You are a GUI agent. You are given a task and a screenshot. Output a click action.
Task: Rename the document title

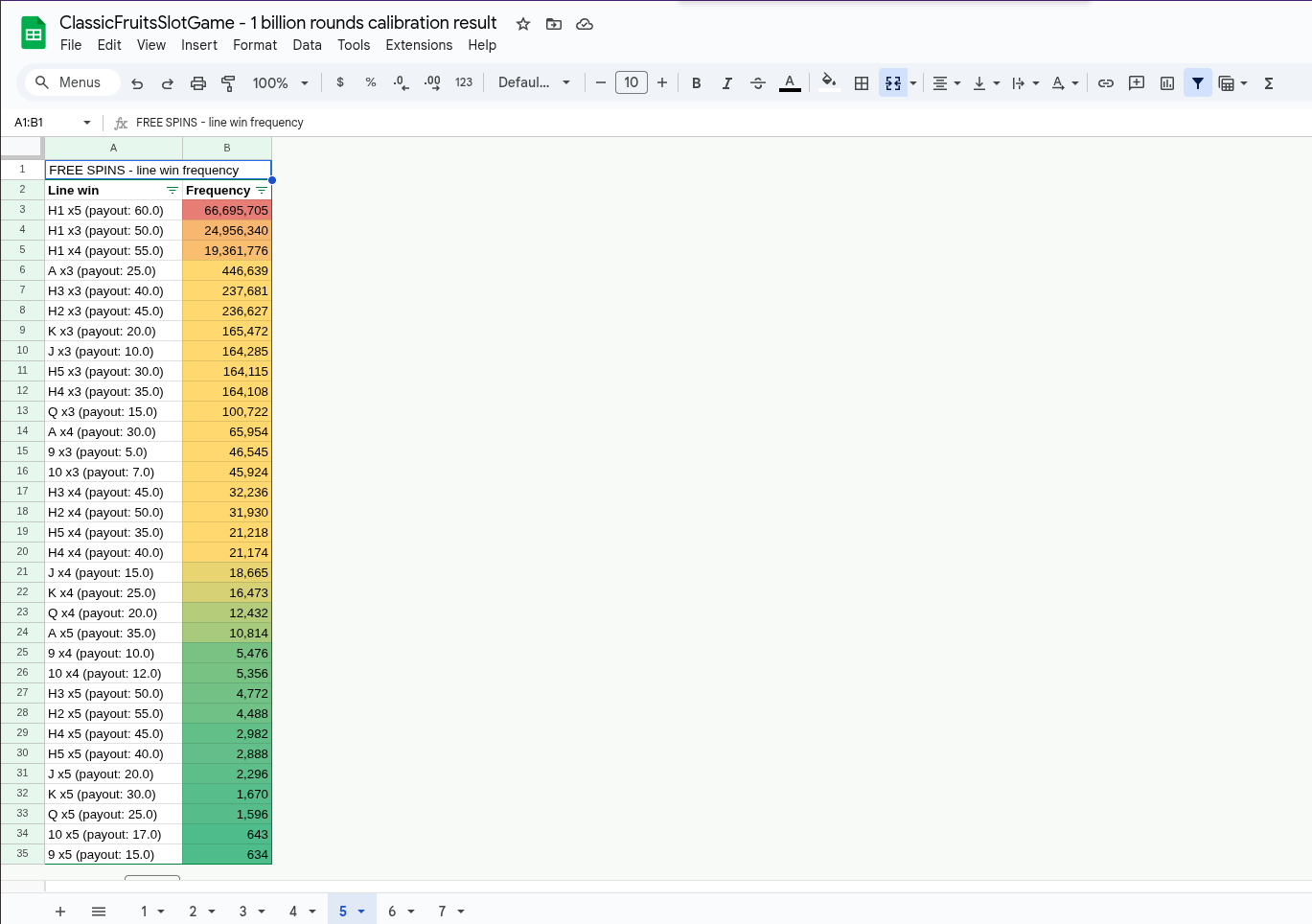click(278, 22)
